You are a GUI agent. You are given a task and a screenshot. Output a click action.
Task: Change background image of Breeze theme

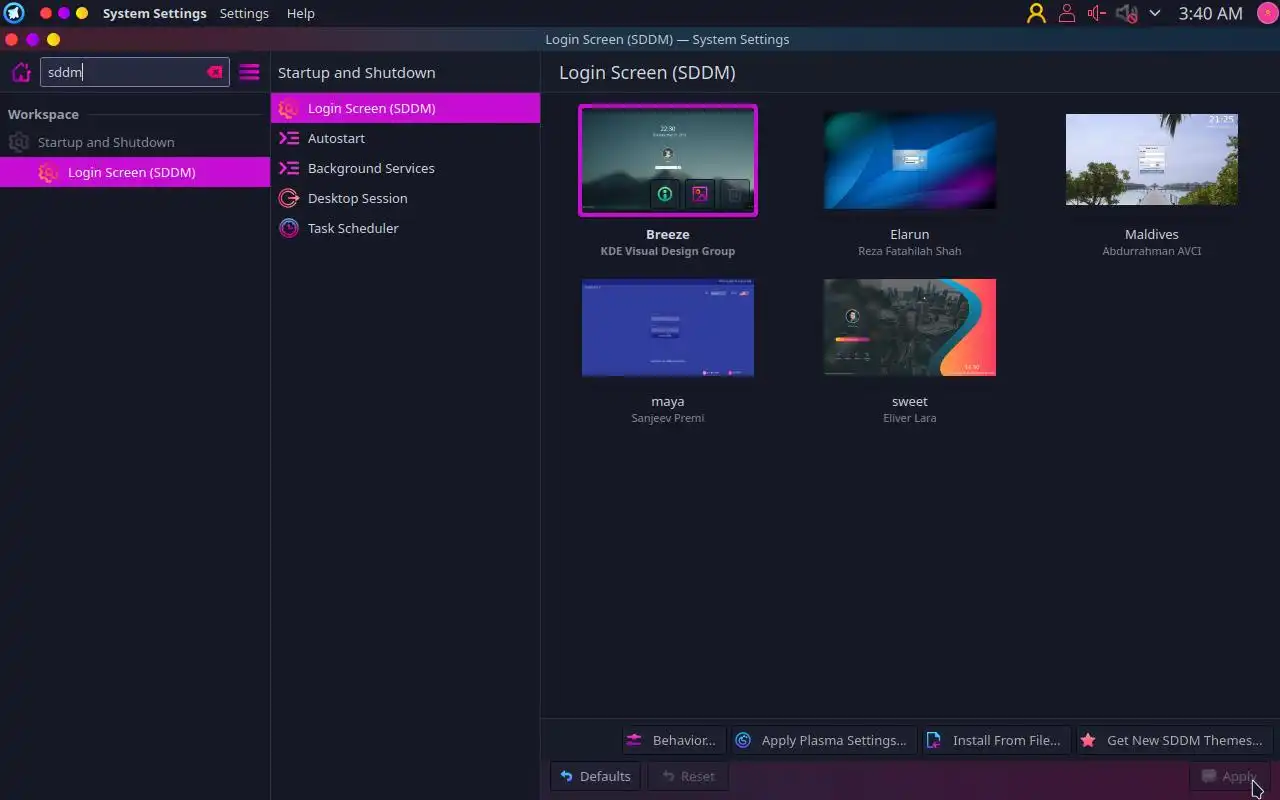700,194
